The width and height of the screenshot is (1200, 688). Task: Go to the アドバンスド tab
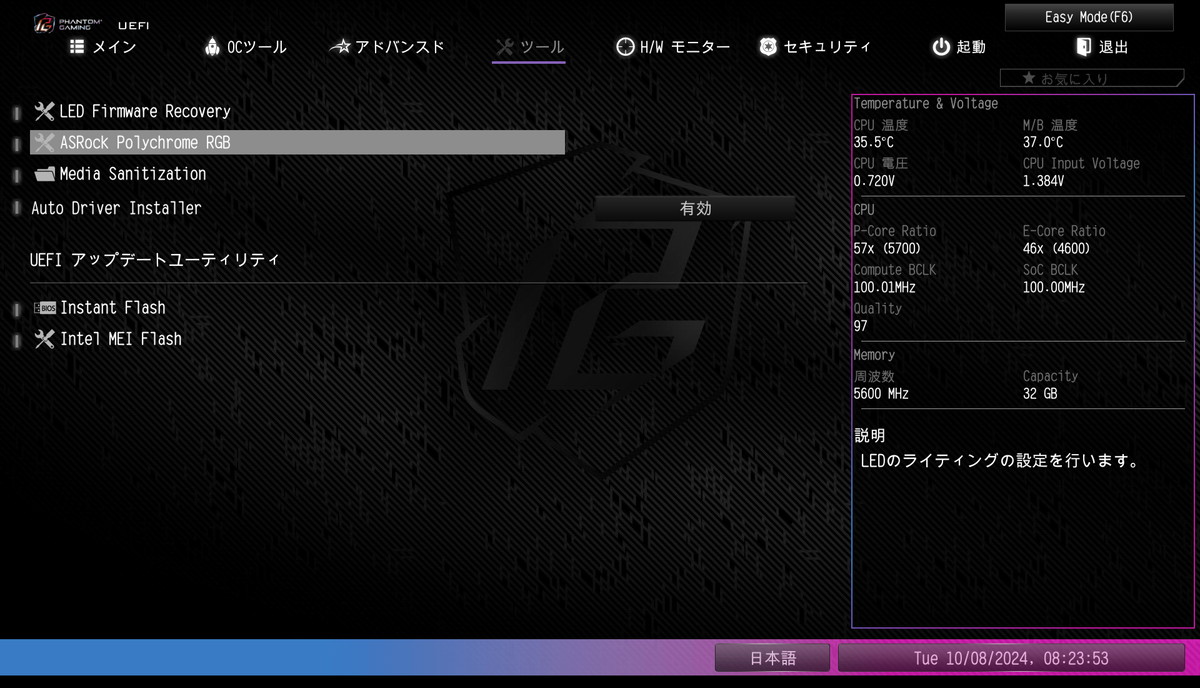388,47
